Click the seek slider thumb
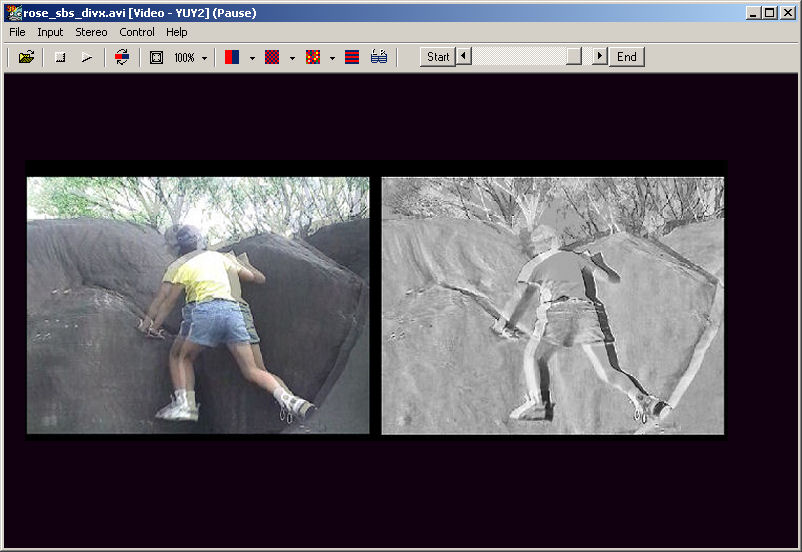Image resolution: width=802 pixels, height=552 pixels. coord(573,57)
